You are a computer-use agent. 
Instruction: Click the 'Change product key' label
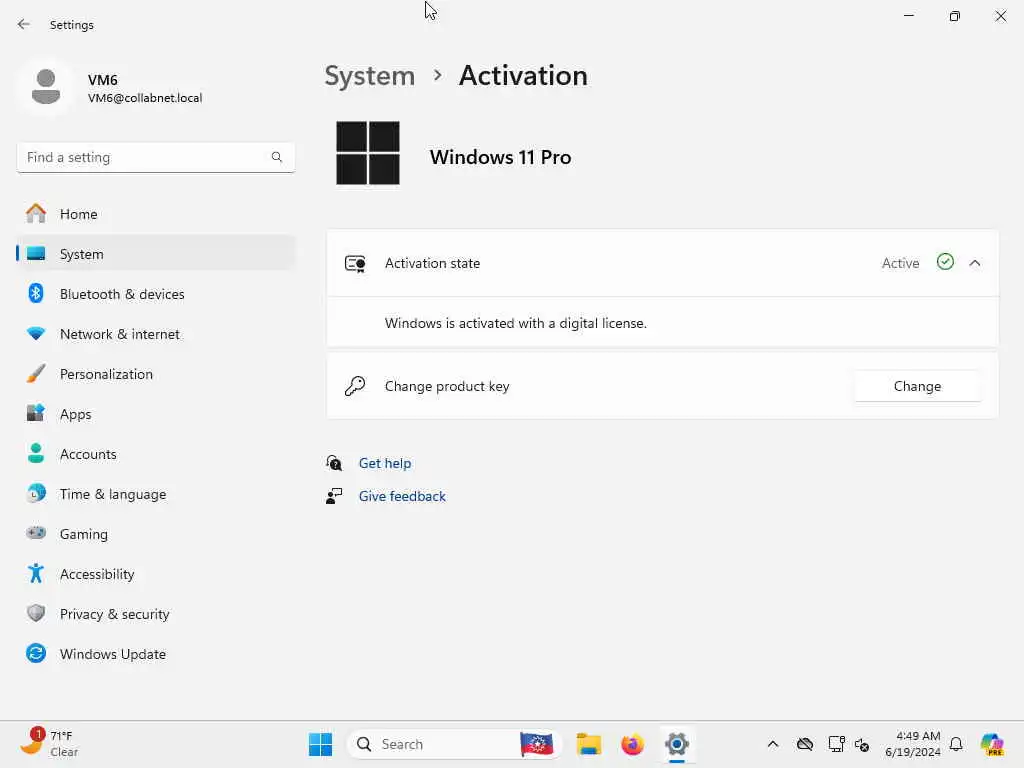[x=447, y=386]
